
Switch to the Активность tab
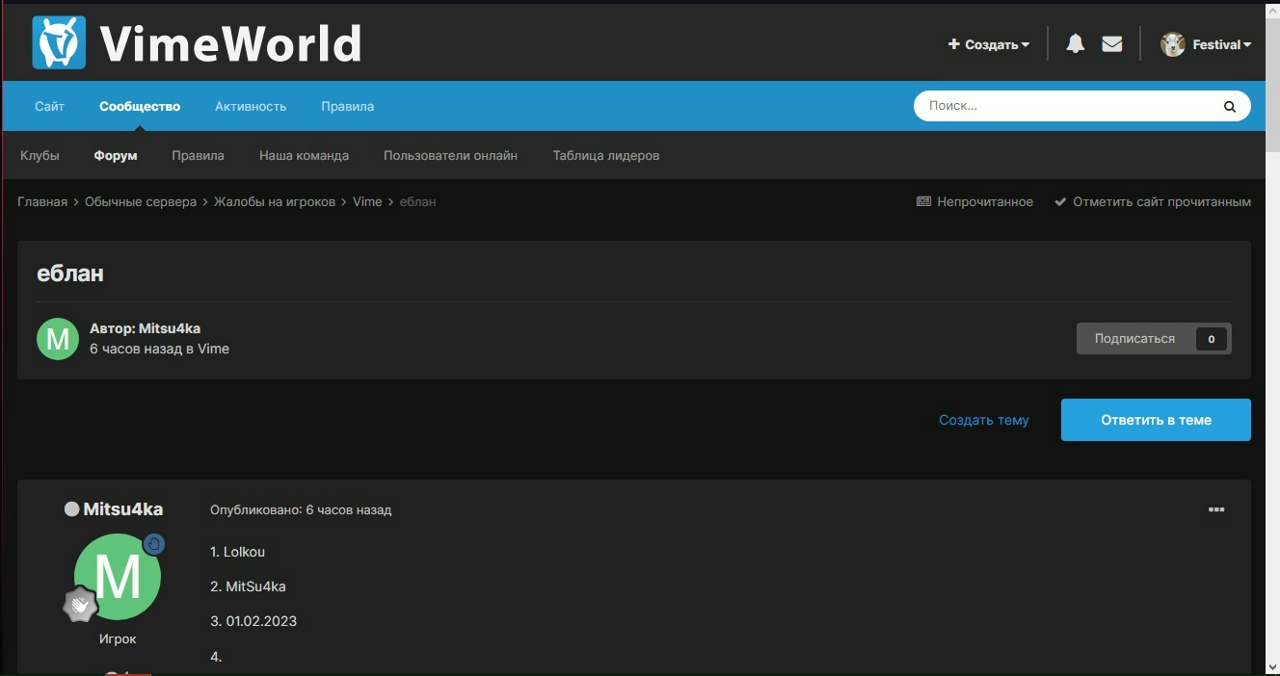tap(250, 106)
